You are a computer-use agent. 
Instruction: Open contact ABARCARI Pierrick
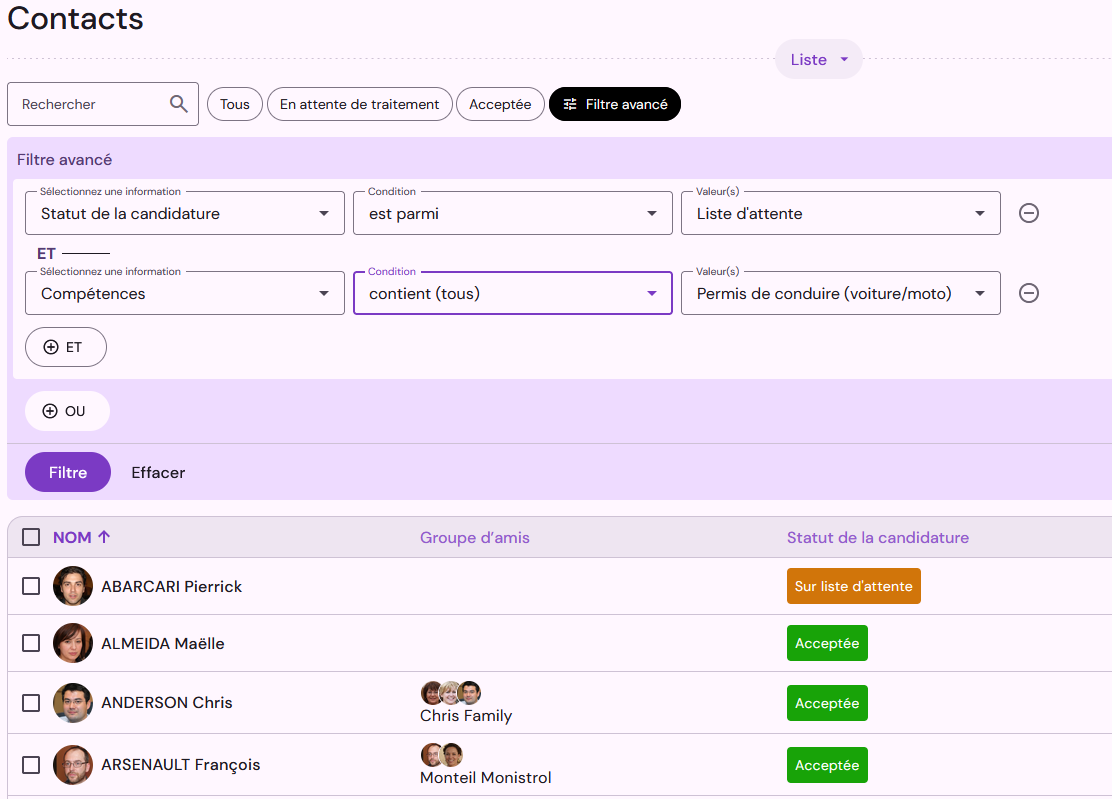coord(172,586)
